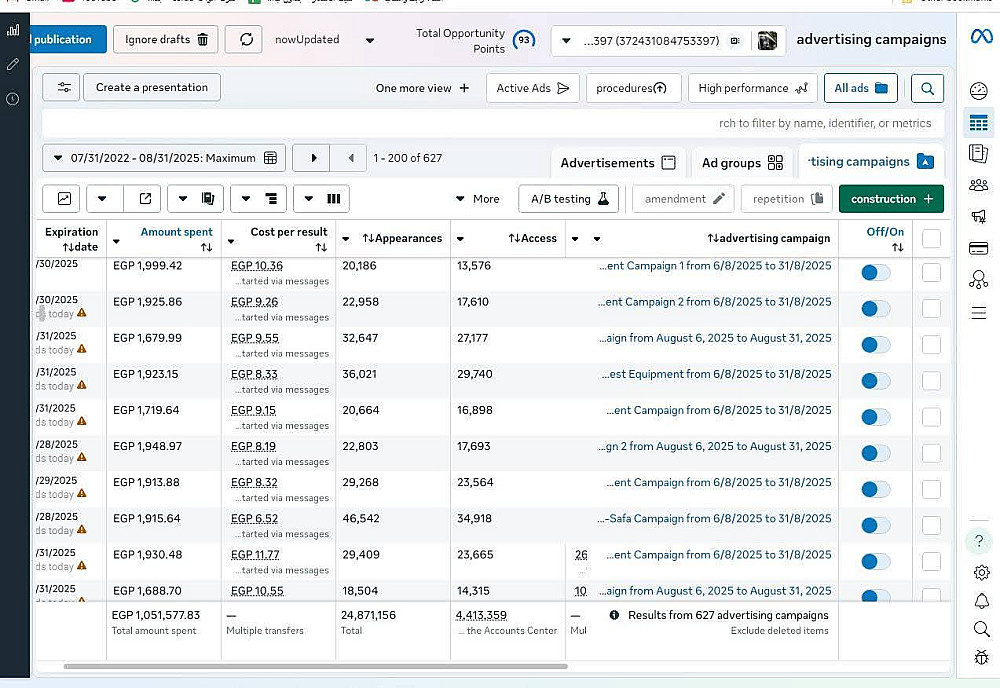1000x688 pixels.
Task: Click the refresh icon button
Action: click(x=244, y=40)
